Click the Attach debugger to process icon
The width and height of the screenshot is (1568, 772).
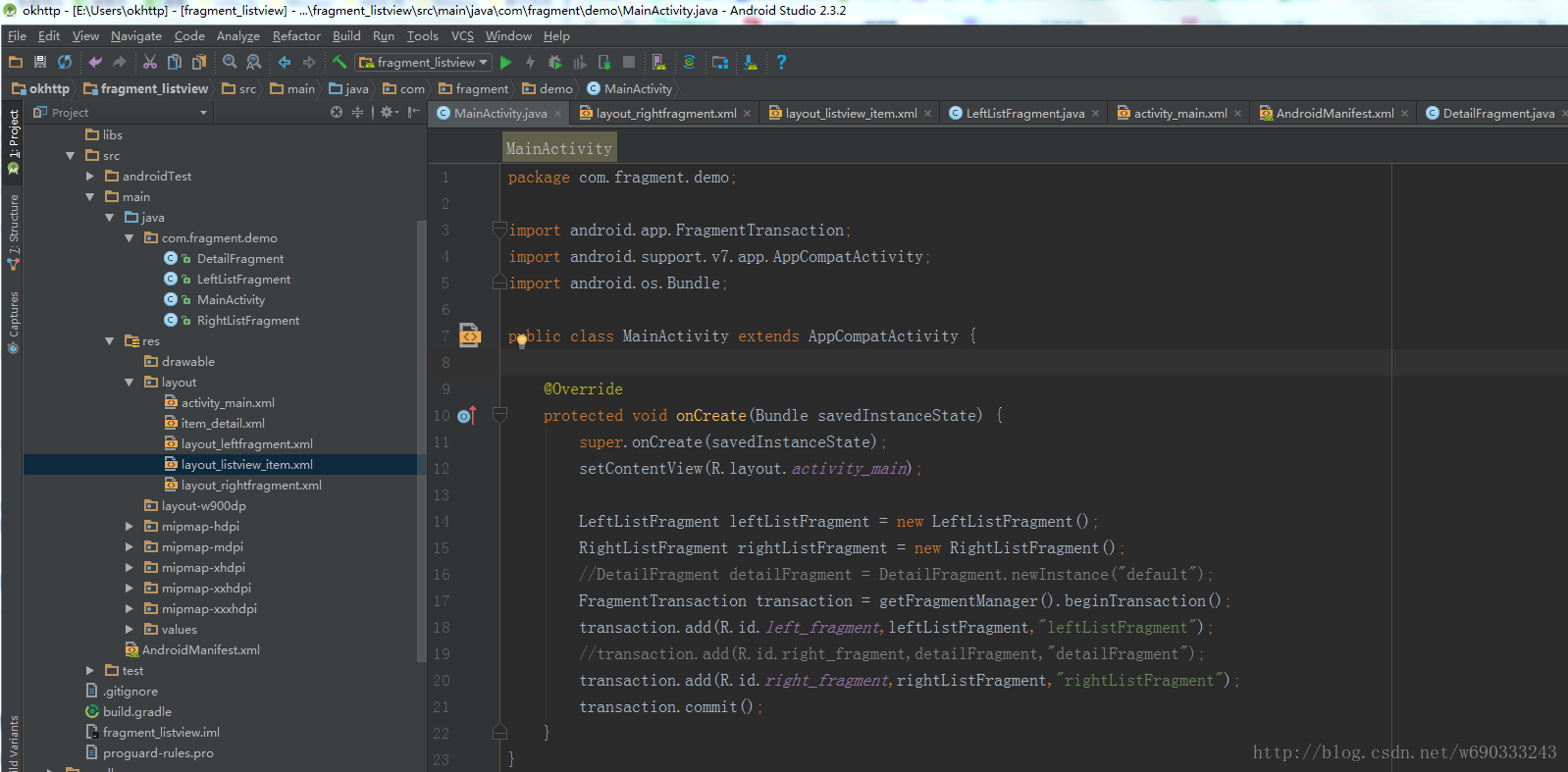604,62
